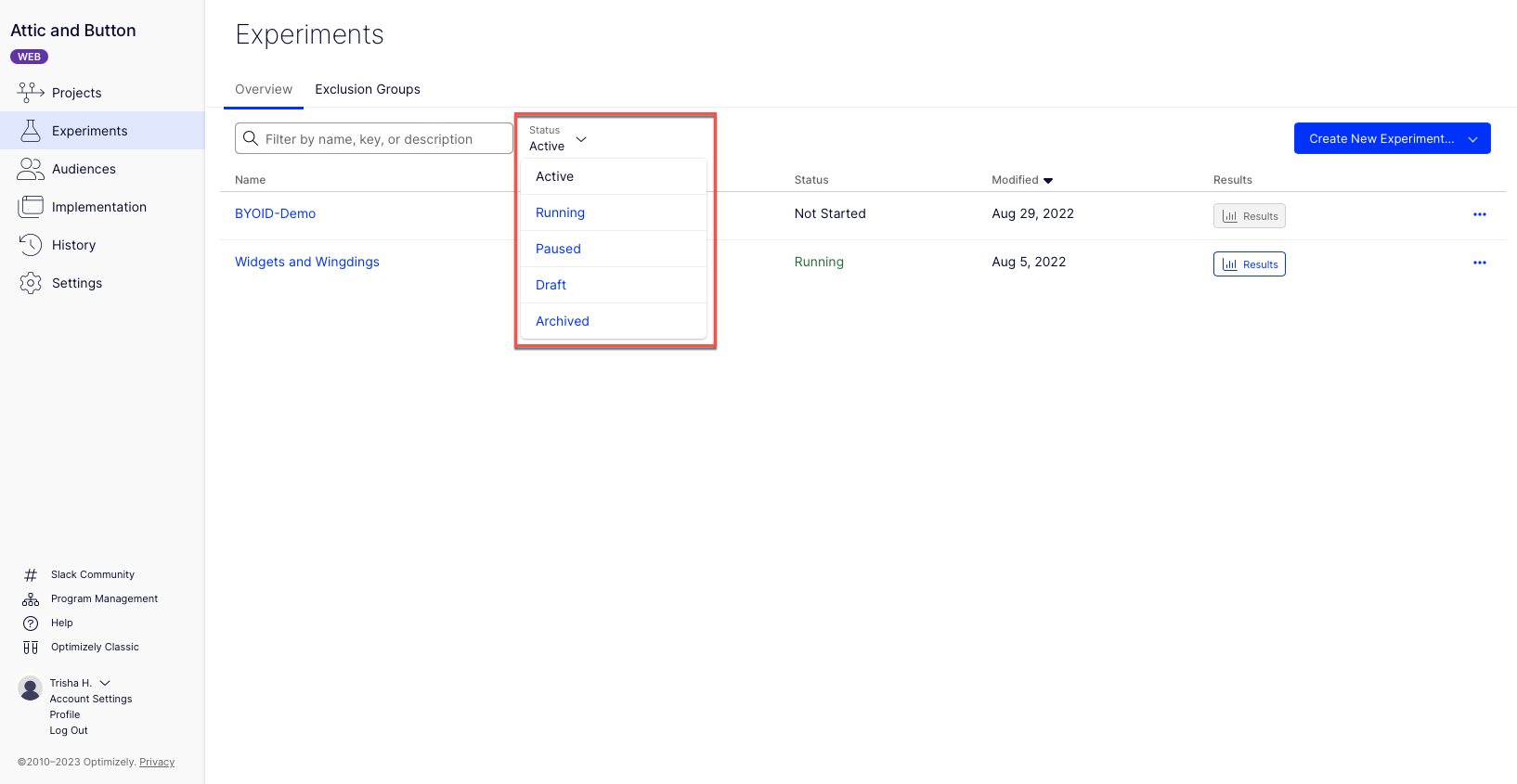Focus the filter by name search field
Viewport: 1517px width, 784px height.
tap(373, 138)
